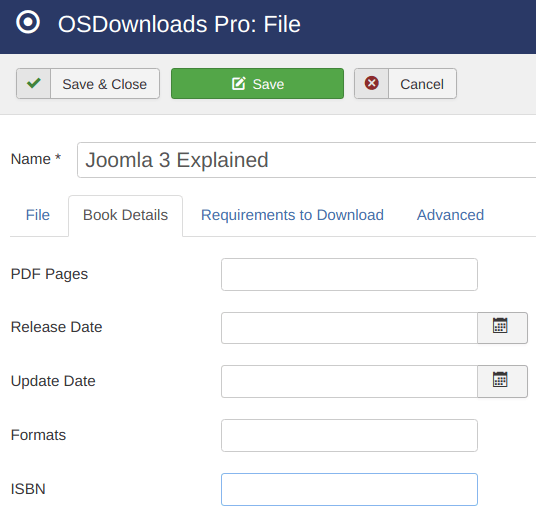Click the 'PDF Pages' label
536x512 pixels.
(49, 274)
